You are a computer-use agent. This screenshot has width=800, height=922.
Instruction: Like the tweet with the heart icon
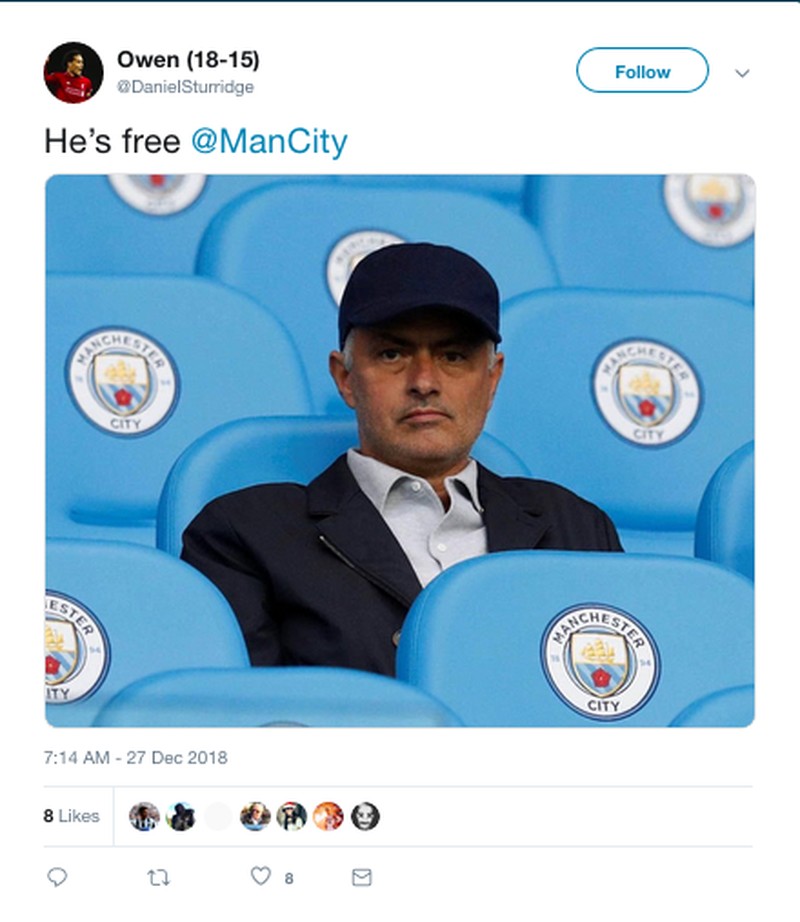261,876
